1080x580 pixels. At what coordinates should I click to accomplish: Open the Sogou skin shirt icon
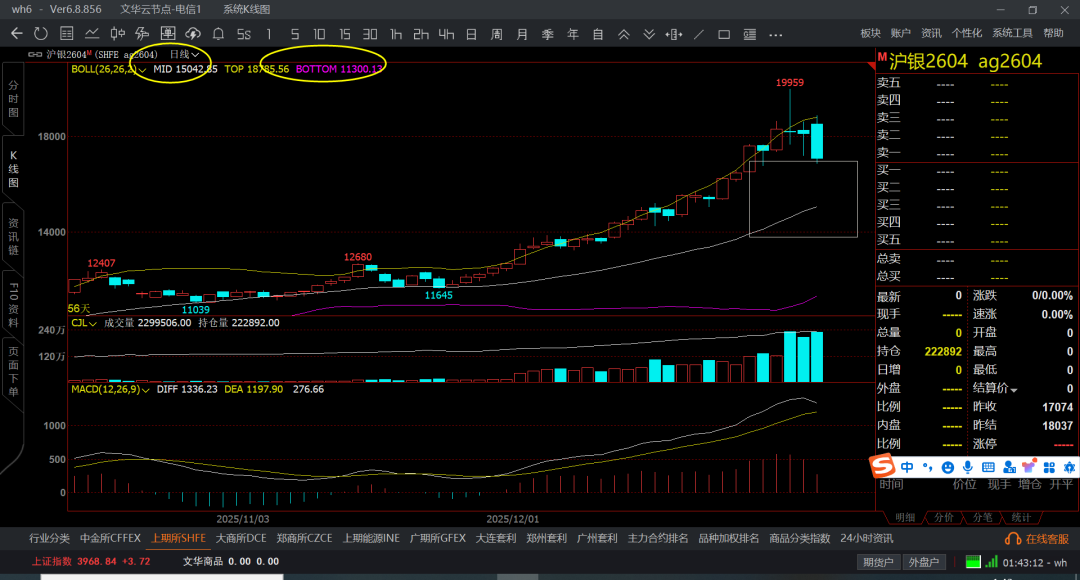[1029, 467]
